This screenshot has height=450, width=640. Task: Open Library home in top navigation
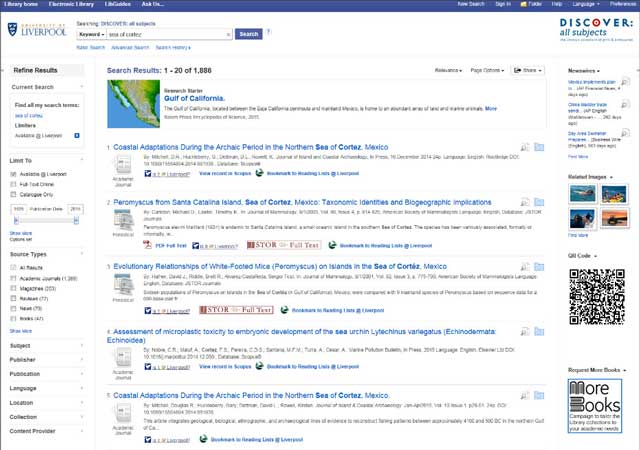(19, 4)
